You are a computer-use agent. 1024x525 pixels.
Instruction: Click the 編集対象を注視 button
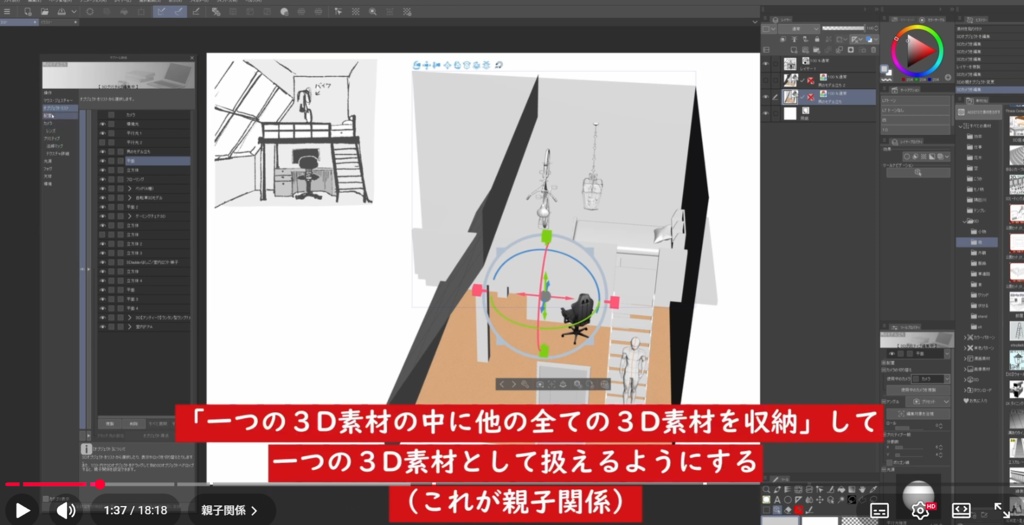click(x=918, y=413)
